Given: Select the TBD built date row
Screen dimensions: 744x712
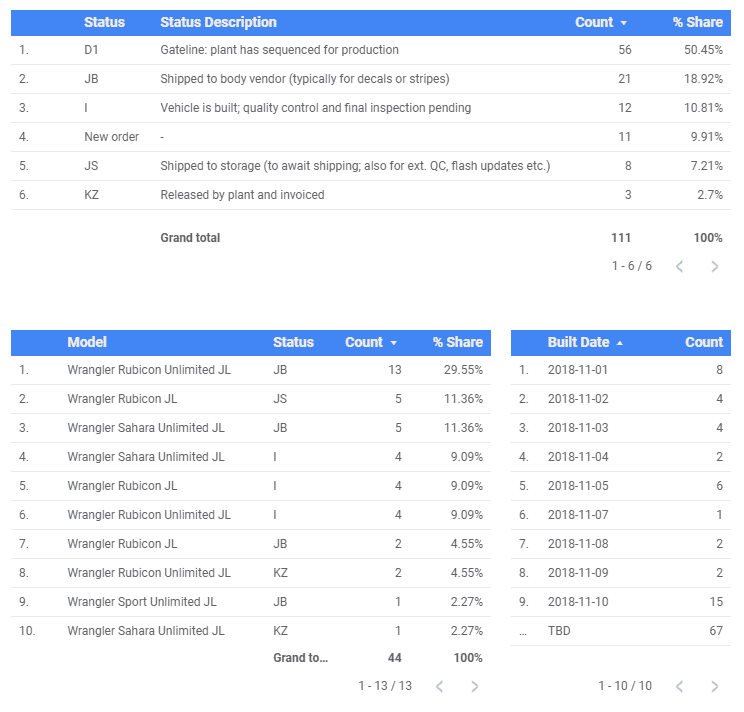Looking at the screenshot, I should (621, 631).
